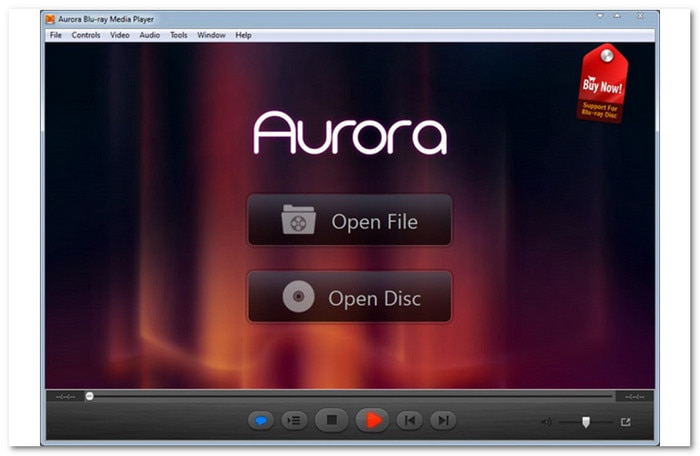This screenshot has height=456, width=700.
Task: Open the playlist icon
Action: coord(294,420)
